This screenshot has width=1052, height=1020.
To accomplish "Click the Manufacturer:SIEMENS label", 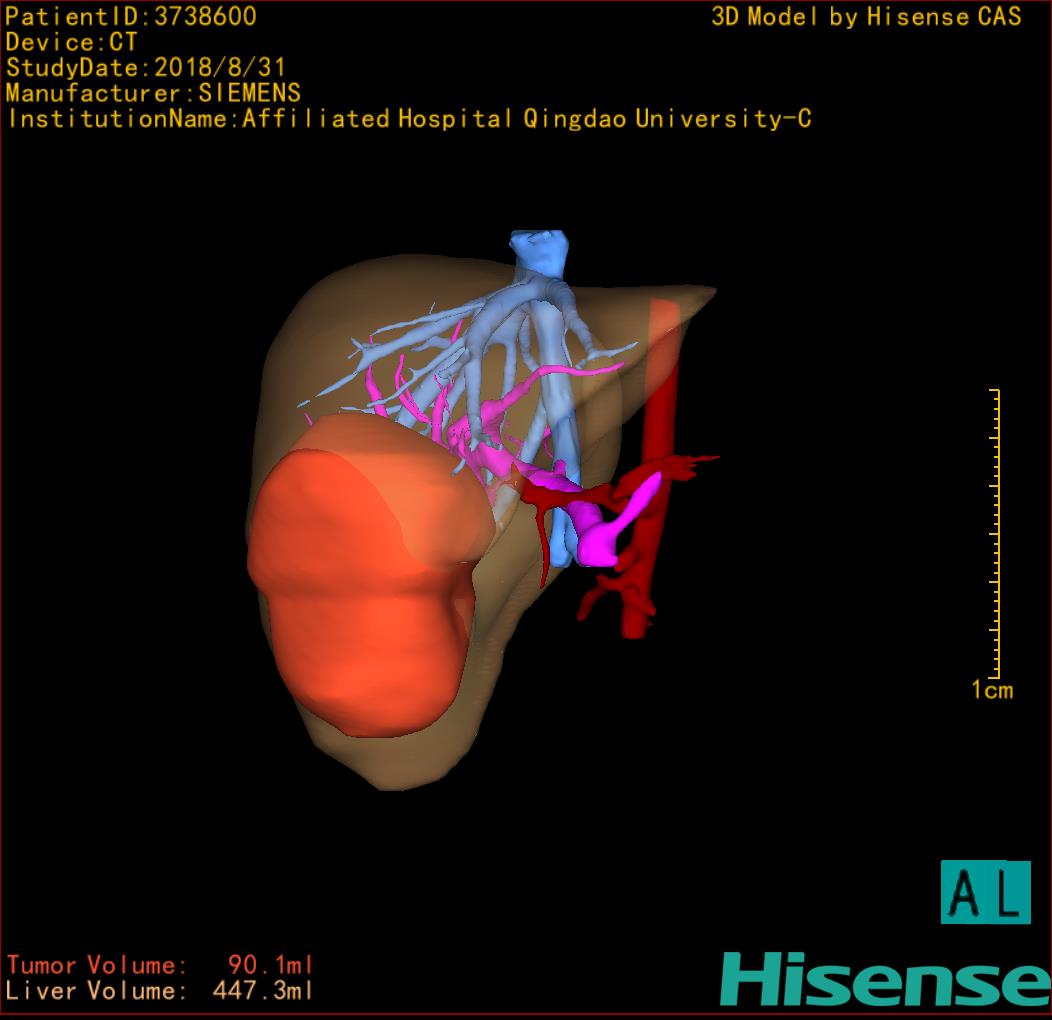I will [x=153, y=93].
